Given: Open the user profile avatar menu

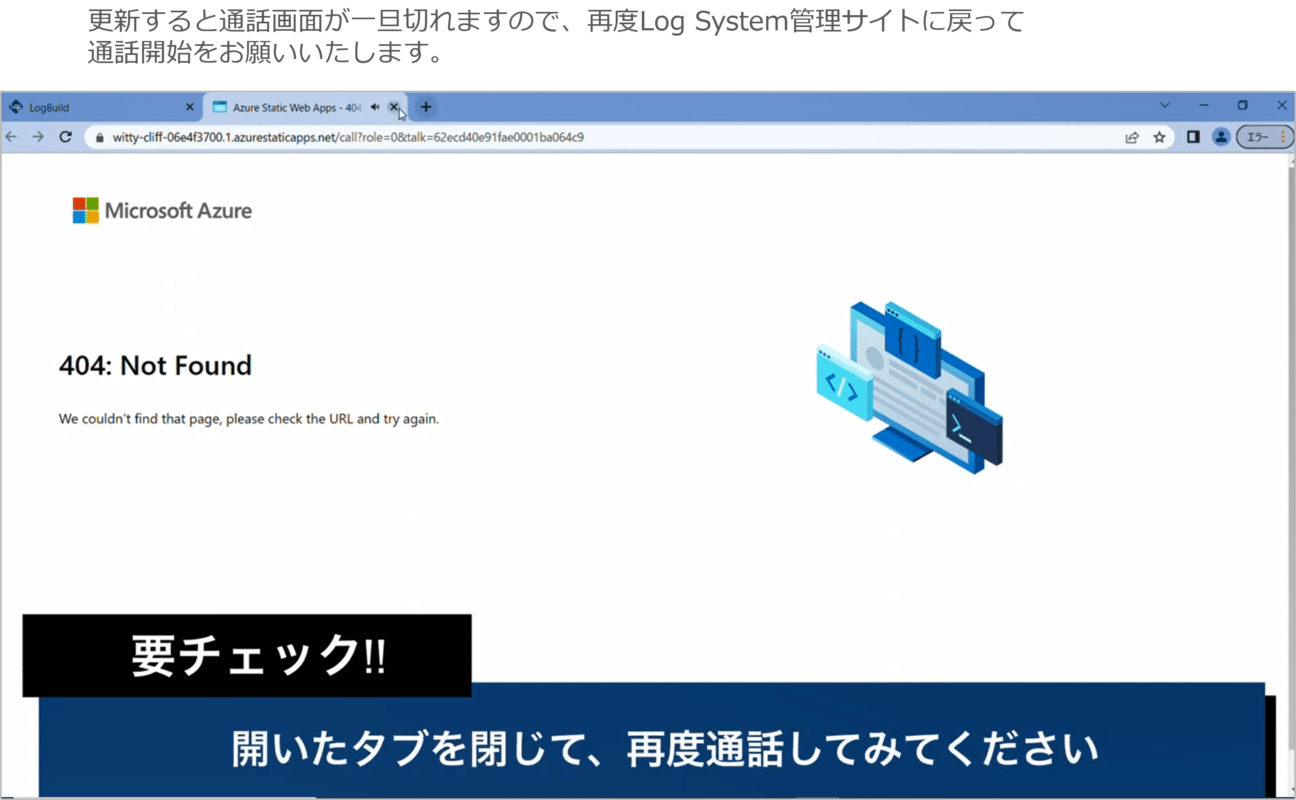Looking at the screenshot, I should pos(1221,137).
